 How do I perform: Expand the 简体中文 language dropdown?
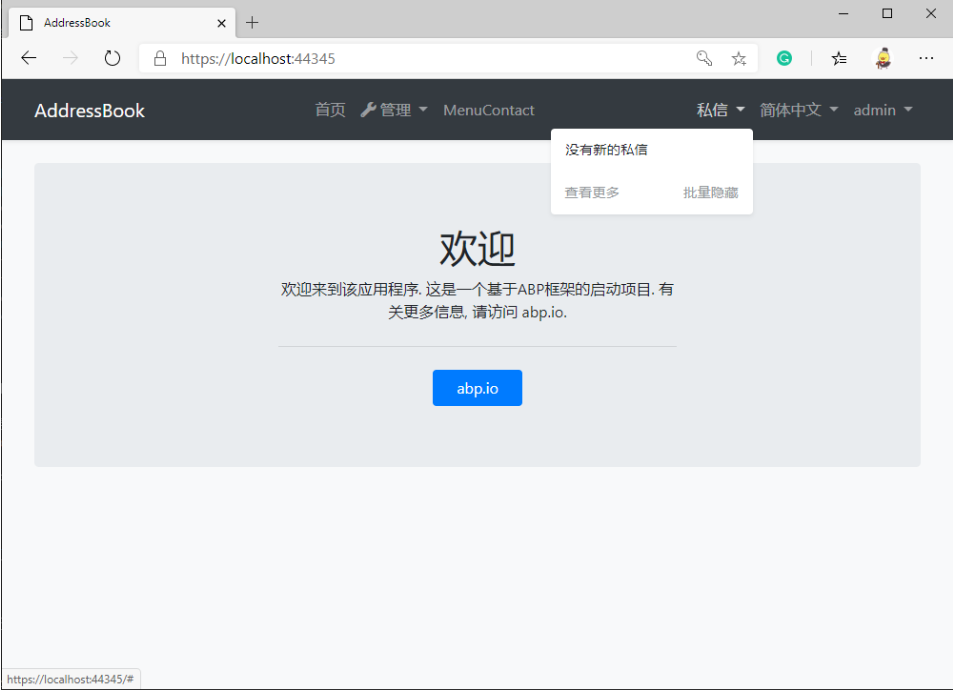point(799,110)
